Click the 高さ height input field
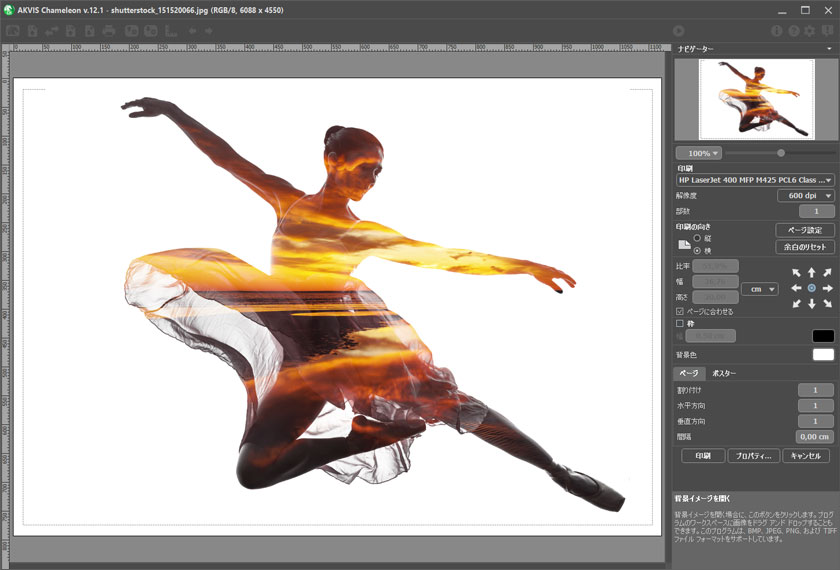 [715, 297]
